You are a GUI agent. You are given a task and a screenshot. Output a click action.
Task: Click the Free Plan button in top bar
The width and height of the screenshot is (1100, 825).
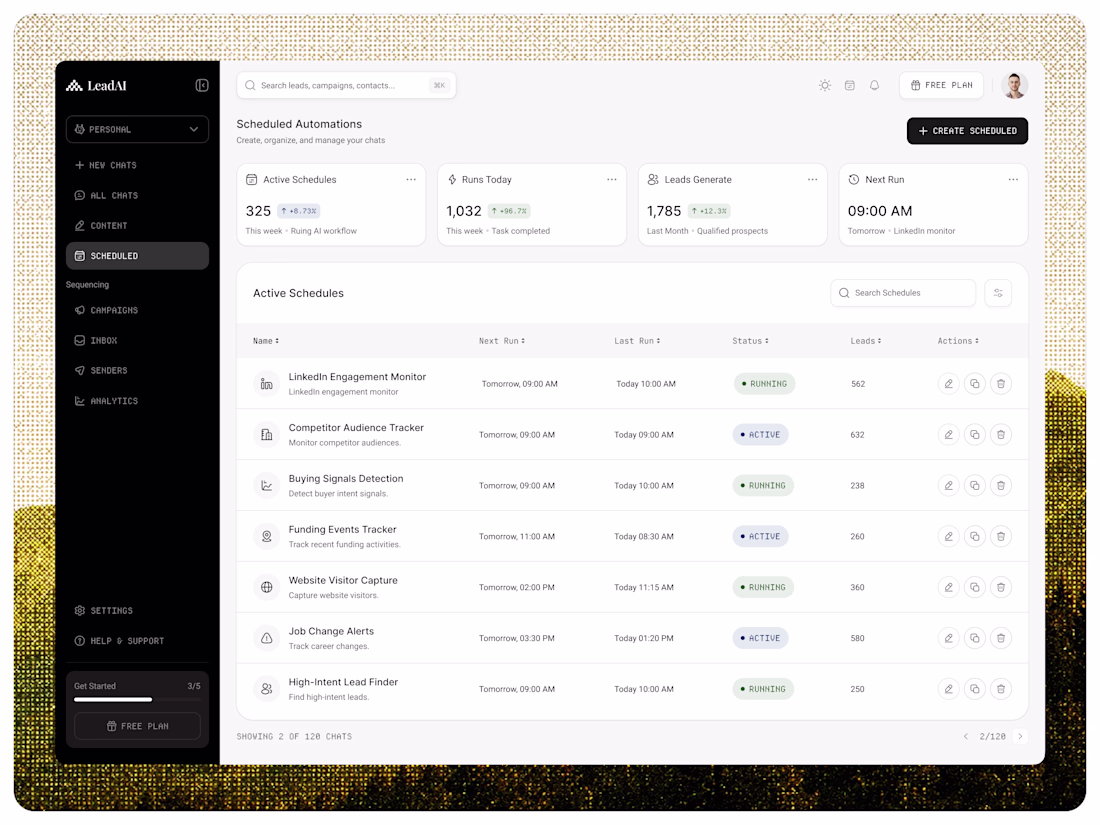[941, 86]
